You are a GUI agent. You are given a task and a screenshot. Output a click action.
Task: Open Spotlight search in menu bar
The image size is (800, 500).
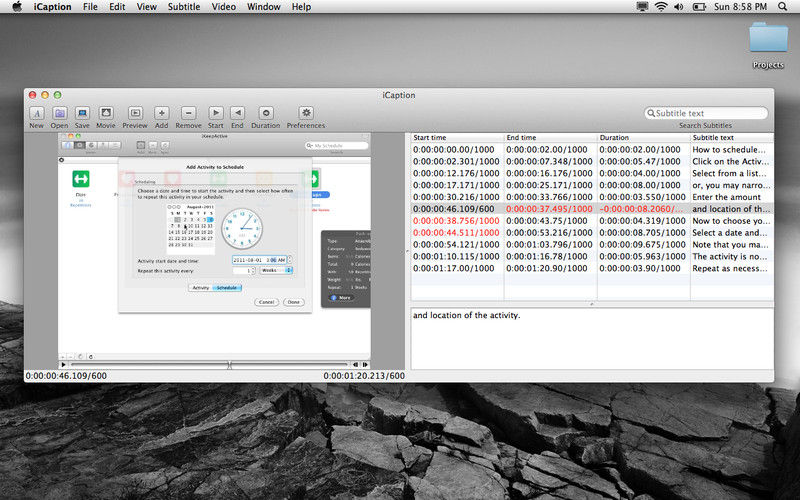click(x=783, y=7)
